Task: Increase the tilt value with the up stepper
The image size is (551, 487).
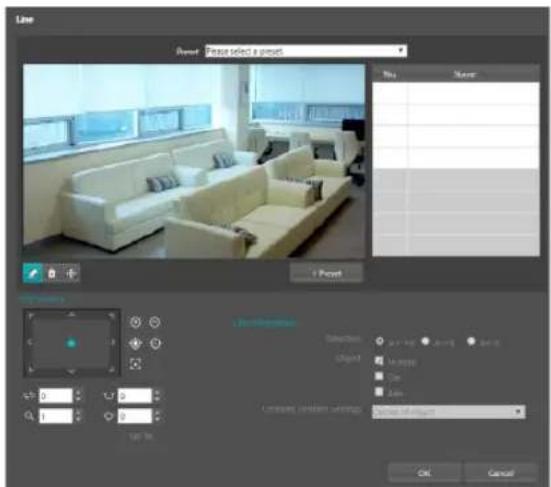Action: (x=157, y=393)
